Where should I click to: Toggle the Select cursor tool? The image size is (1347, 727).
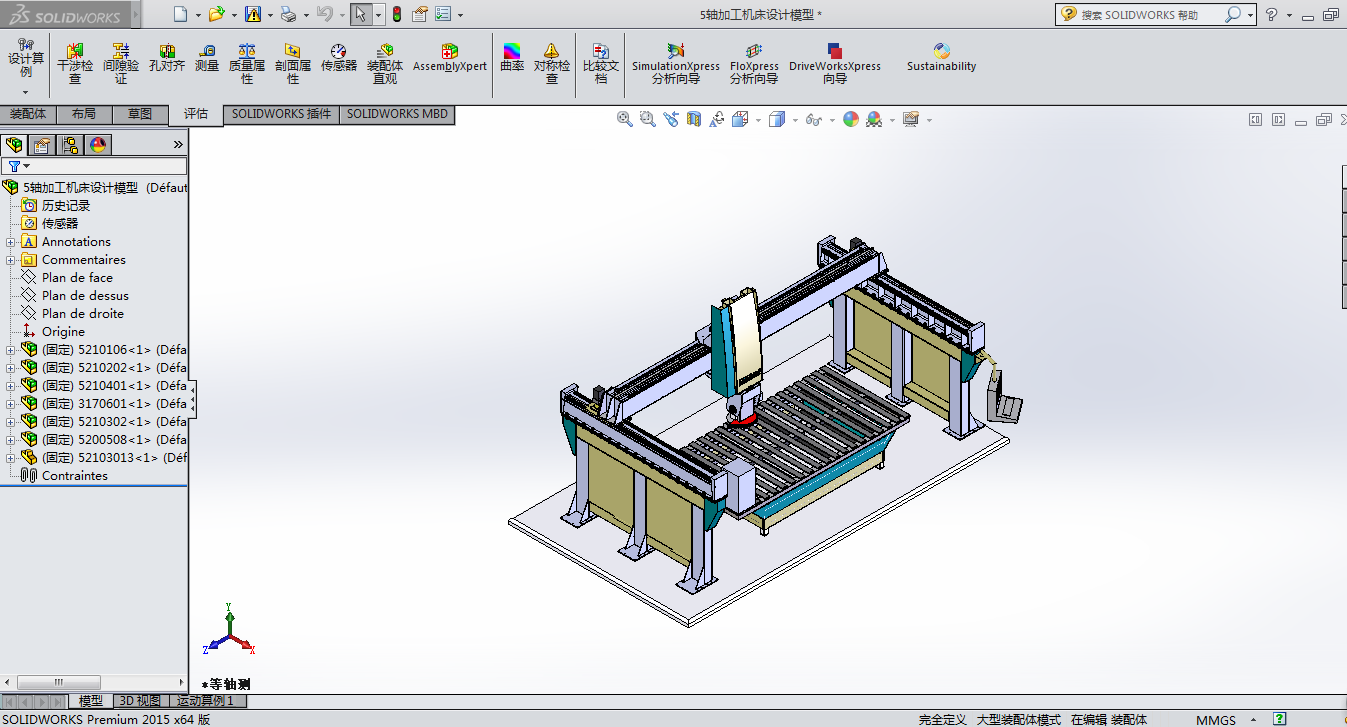point(360,14)
